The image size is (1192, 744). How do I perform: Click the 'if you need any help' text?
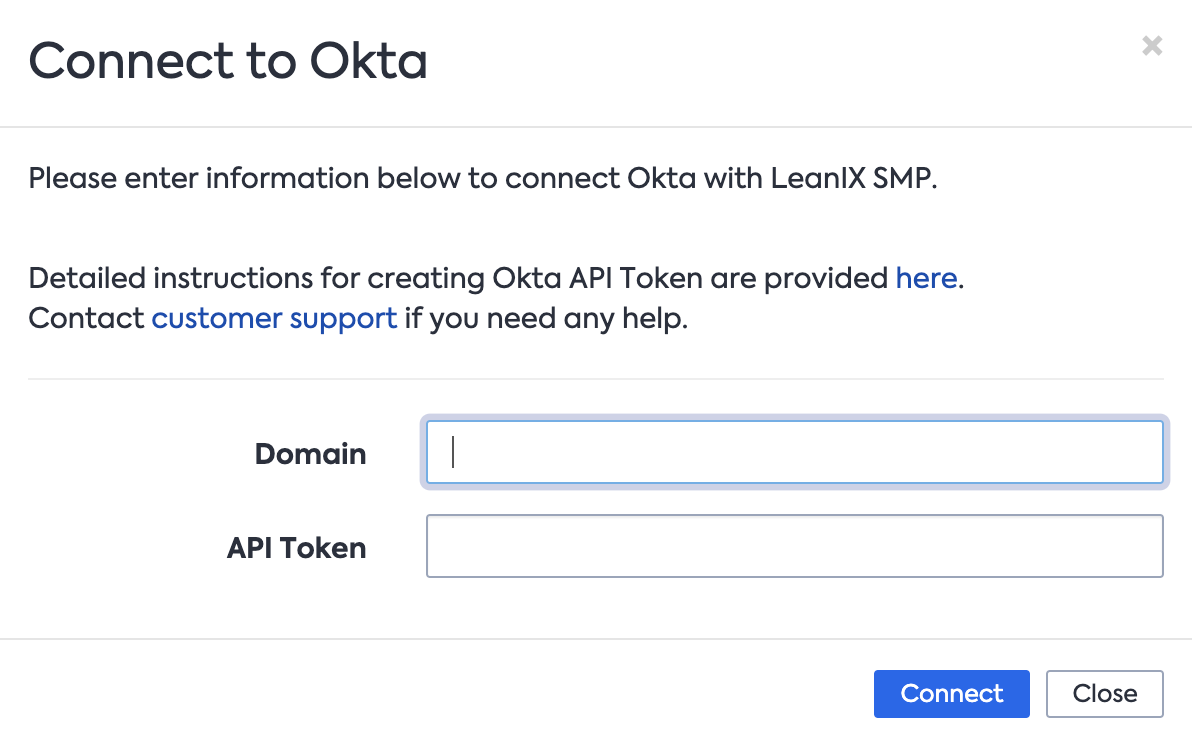point(546,318)
